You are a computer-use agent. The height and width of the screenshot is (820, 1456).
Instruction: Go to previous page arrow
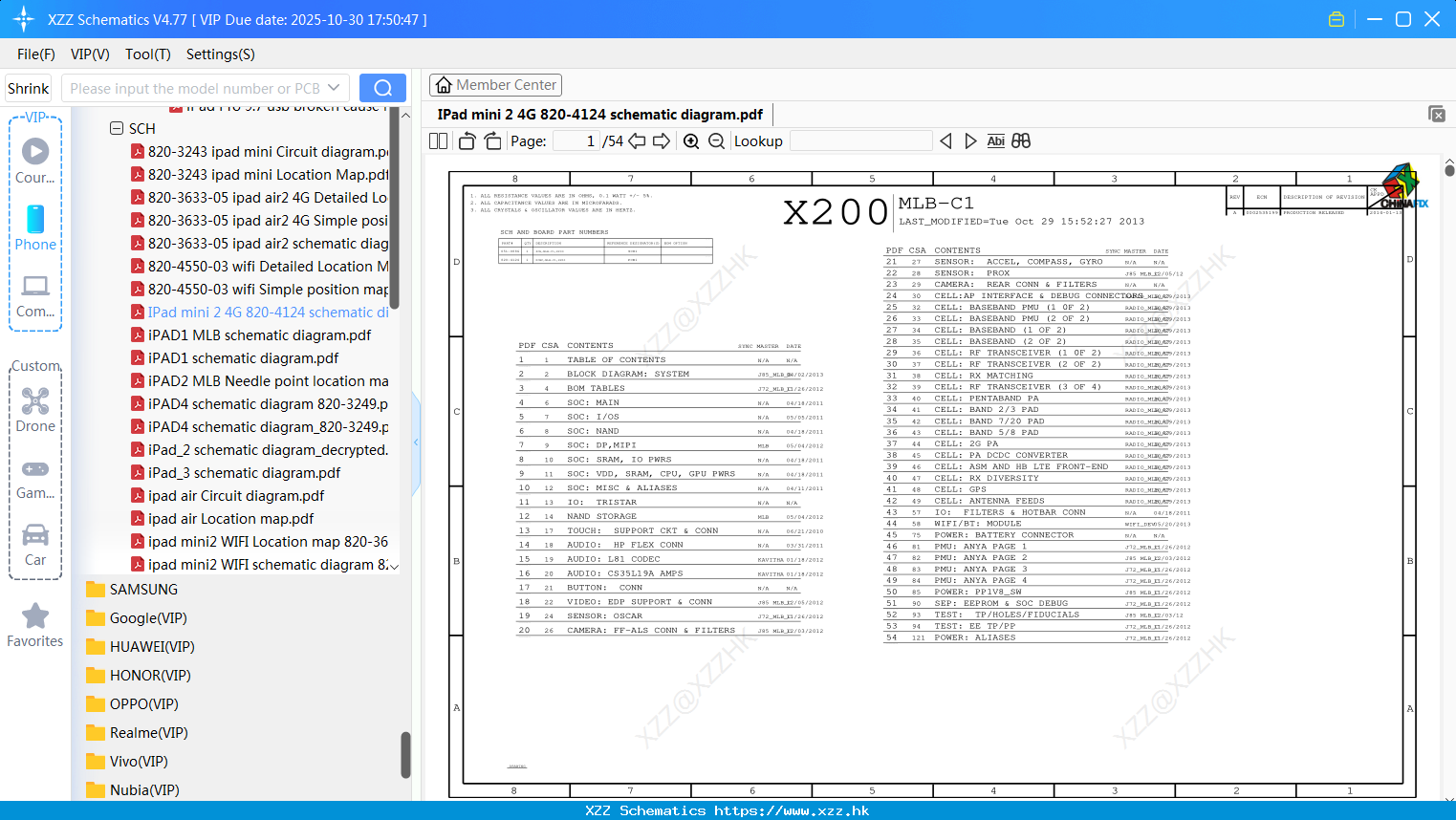click(x=637, y=141)
